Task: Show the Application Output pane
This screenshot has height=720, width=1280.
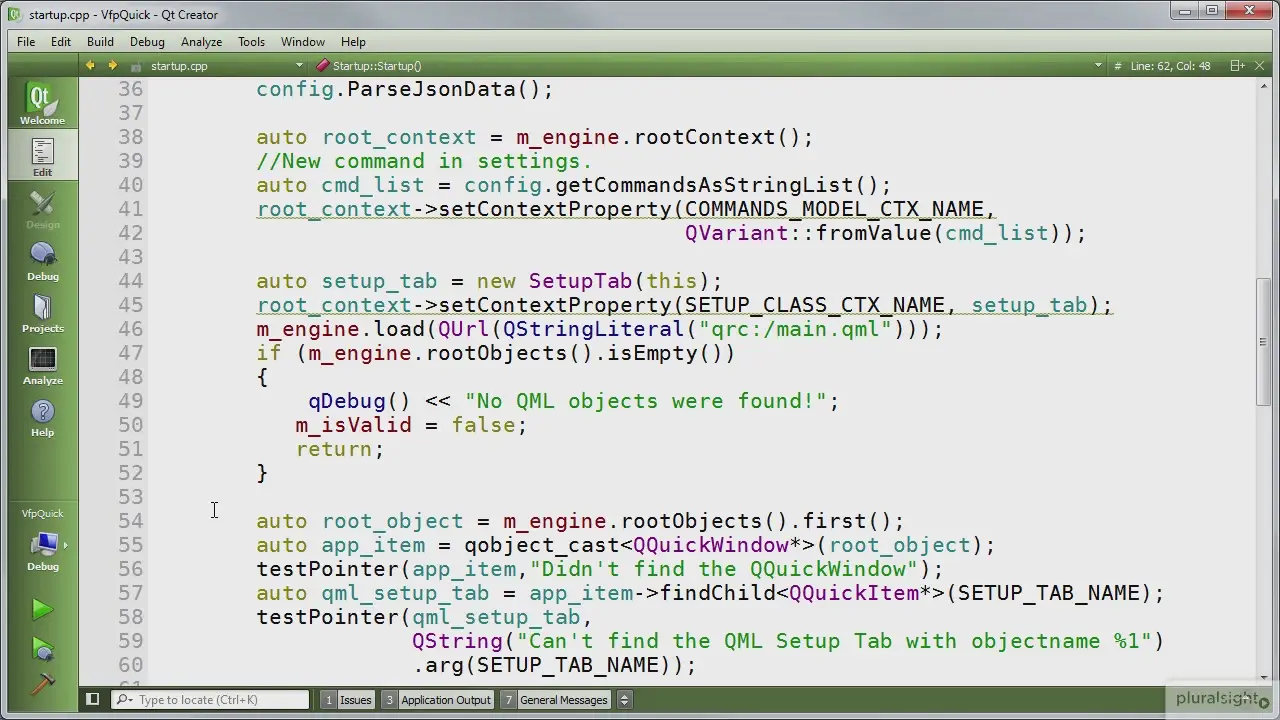Action: [437, 699]
